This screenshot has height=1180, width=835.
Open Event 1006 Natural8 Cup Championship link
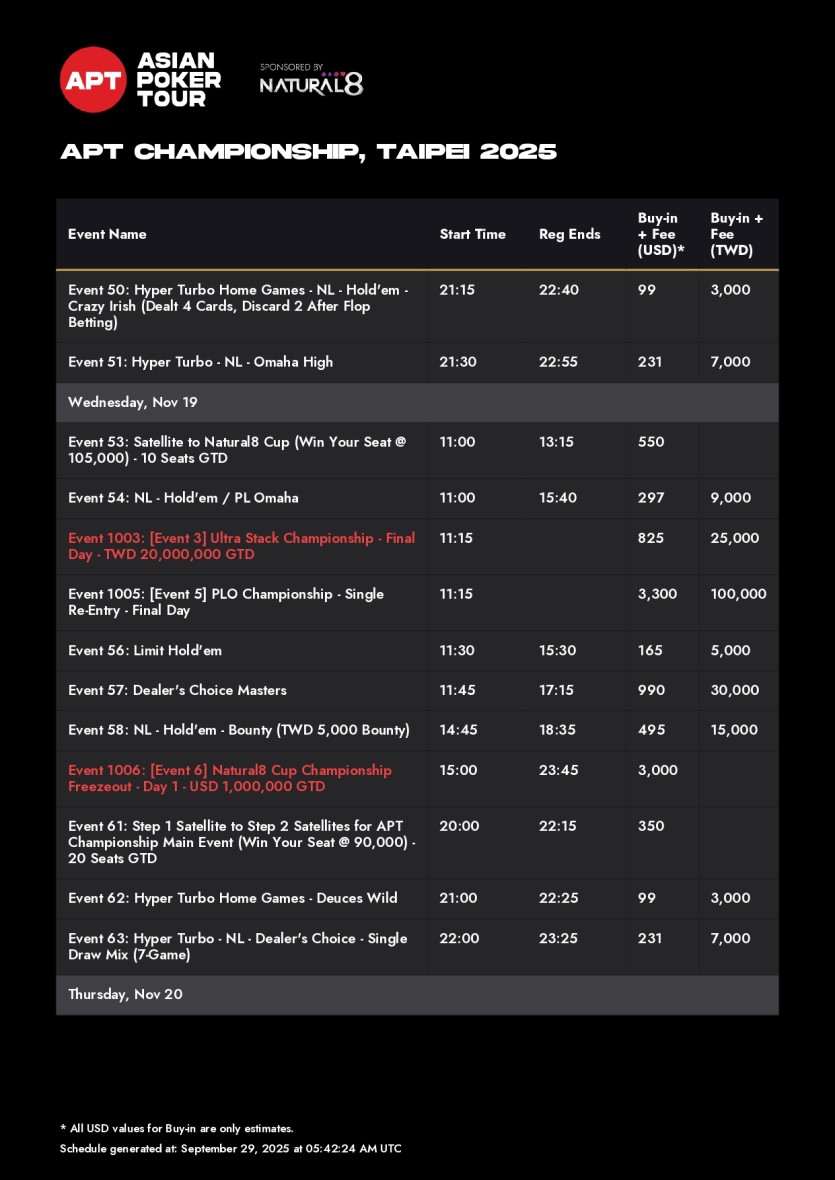[229, 778]
